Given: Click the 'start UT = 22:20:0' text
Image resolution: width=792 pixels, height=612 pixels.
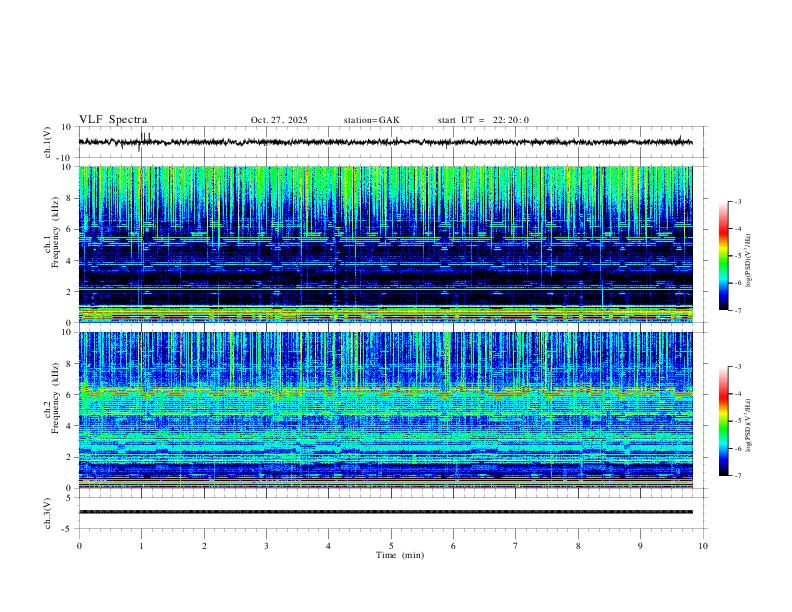Looking at the screenshot, I should [x=483, y=120].
